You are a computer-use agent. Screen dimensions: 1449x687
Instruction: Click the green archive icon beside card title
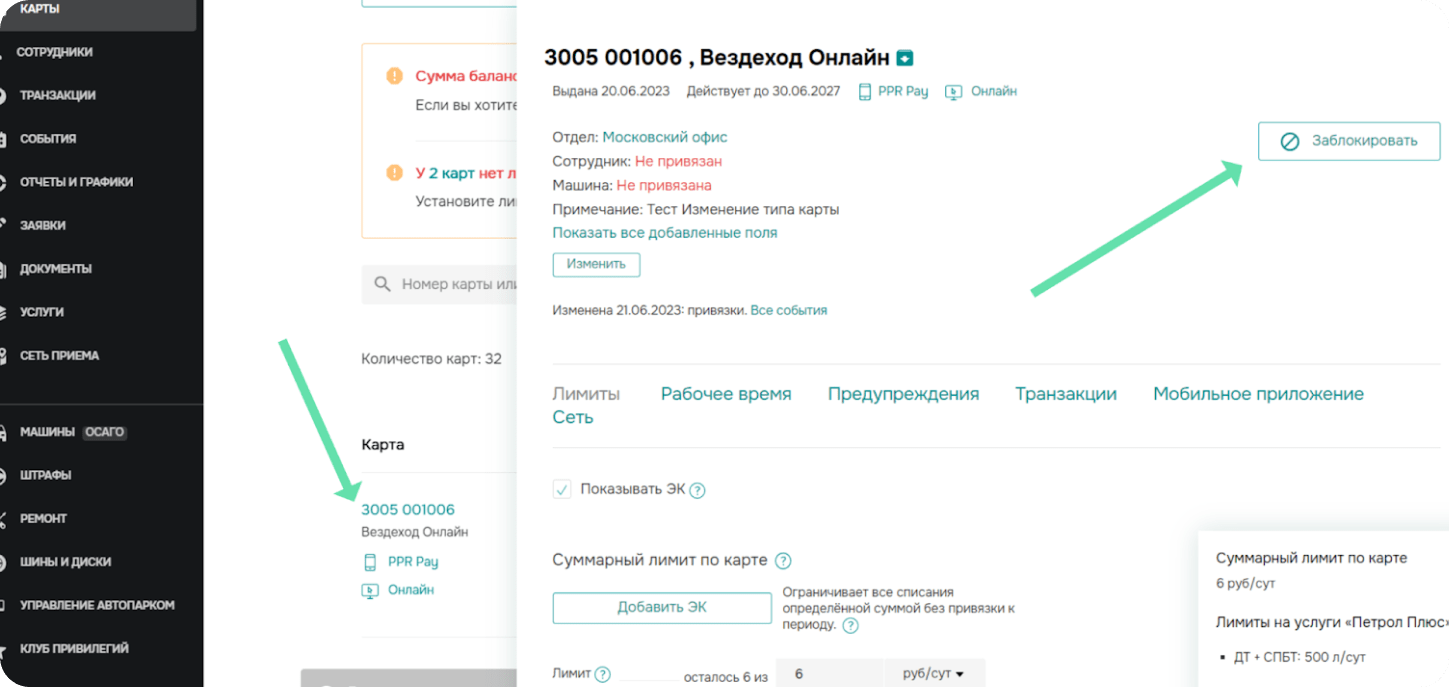(905, 58)
